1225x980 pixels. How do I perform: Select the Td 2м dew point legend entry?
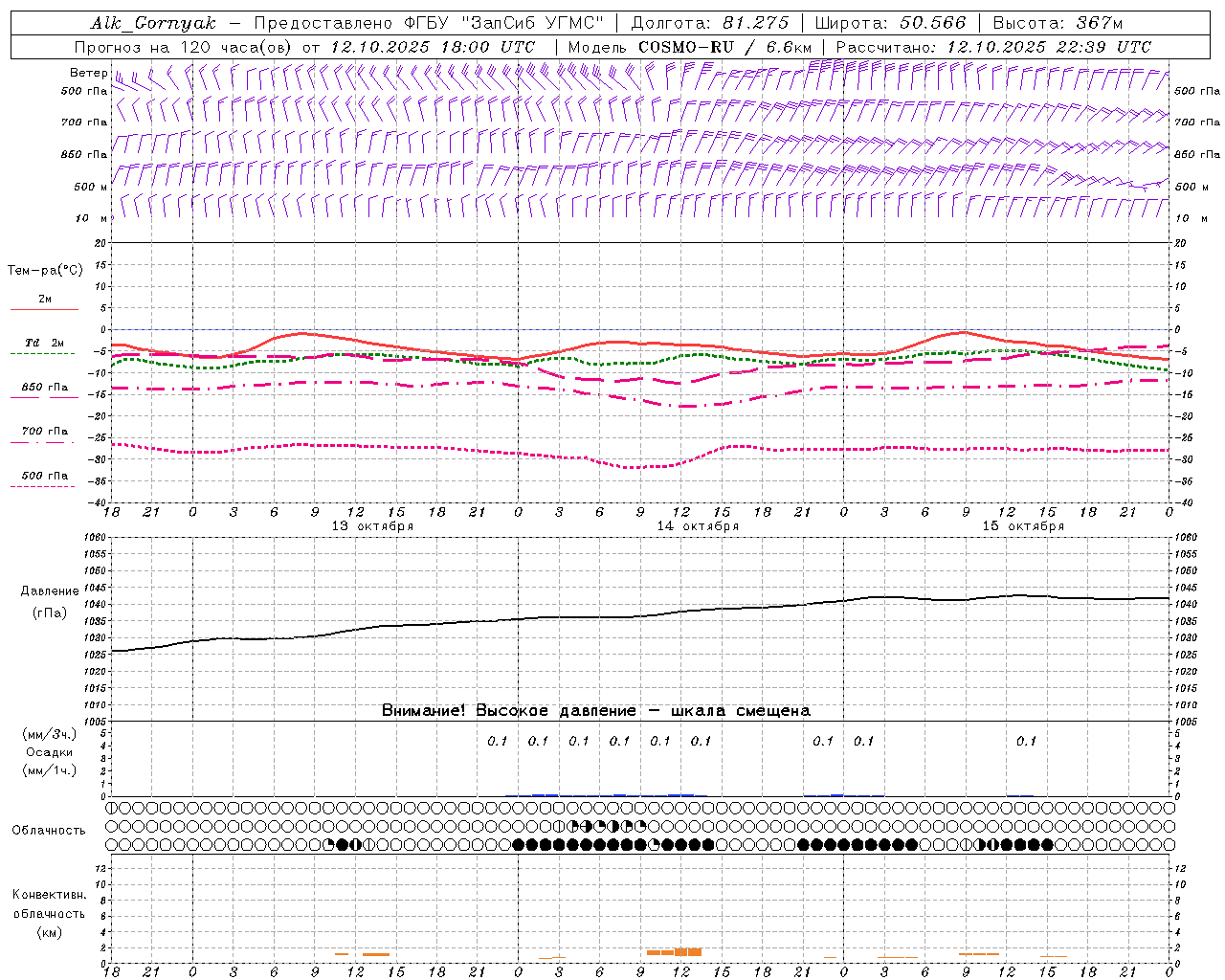tap(44, 346)
